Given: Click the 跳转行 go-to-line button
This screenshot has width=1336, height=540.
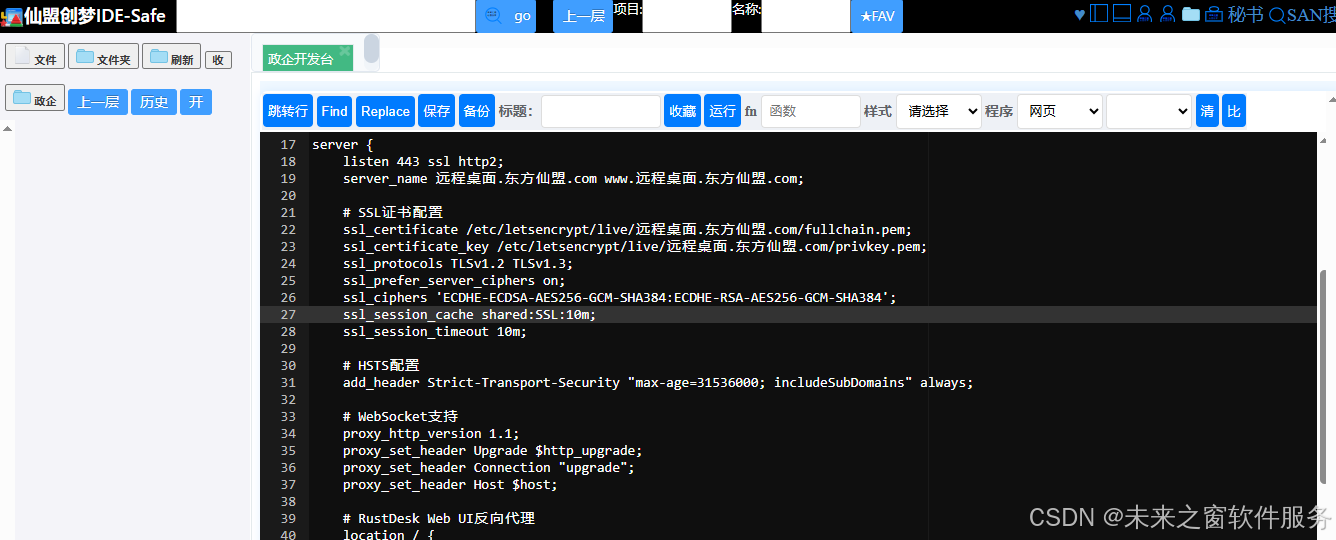Looking at the screenshot, I should (288, 111).
